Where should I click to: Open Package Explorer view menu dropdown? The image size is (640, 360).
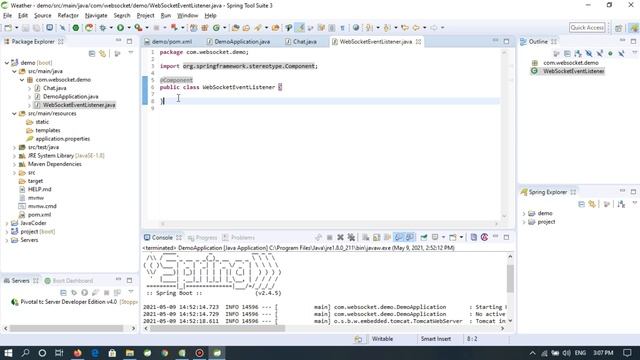coord(131,53)
